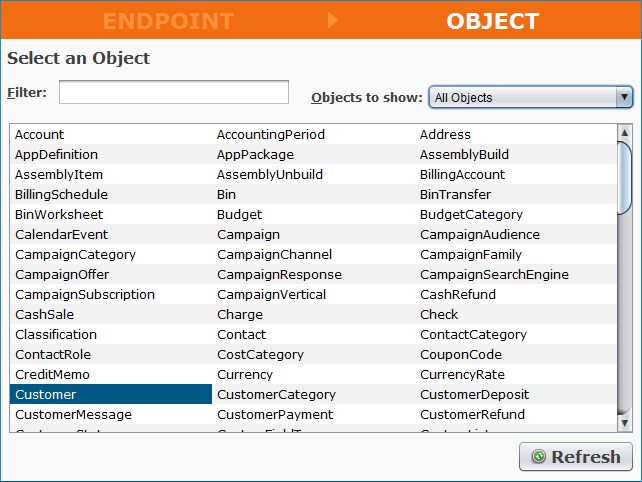
Task: Click the ContactCategory entry
Action: 473,335
